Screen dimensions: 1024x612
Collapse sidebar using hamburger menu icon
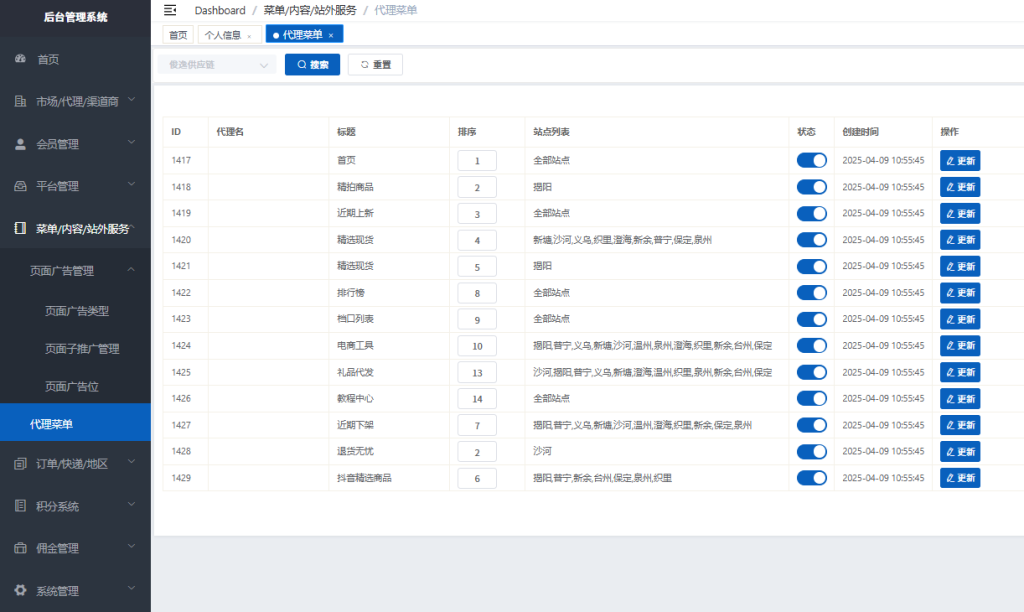click(170, 10)
